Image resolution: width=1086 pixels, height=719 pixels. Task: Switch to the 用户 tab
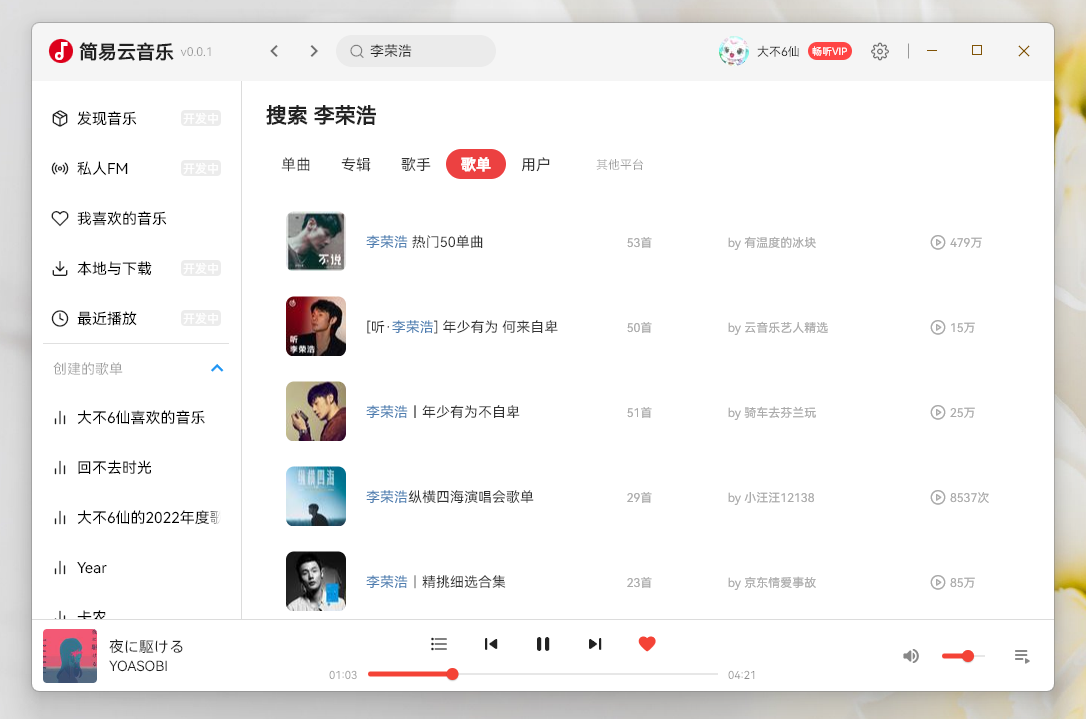click(x=535, y=164)
